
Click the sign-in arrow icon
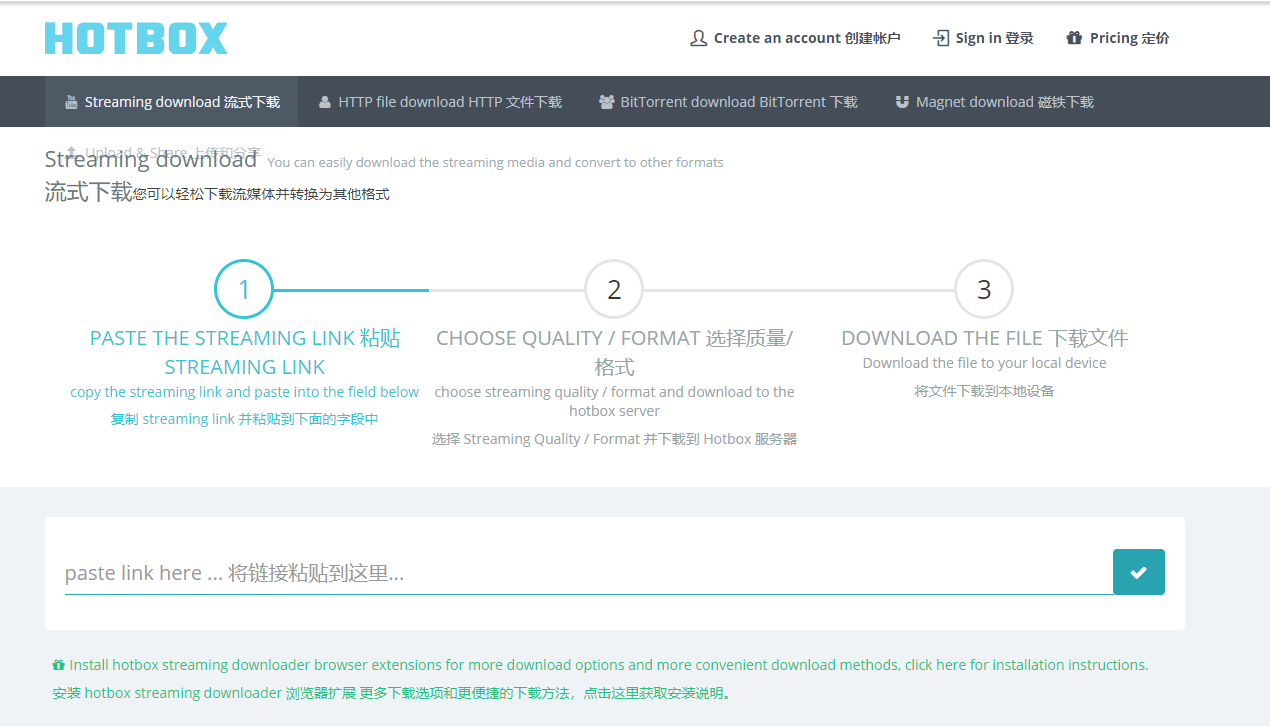point(940,38)
